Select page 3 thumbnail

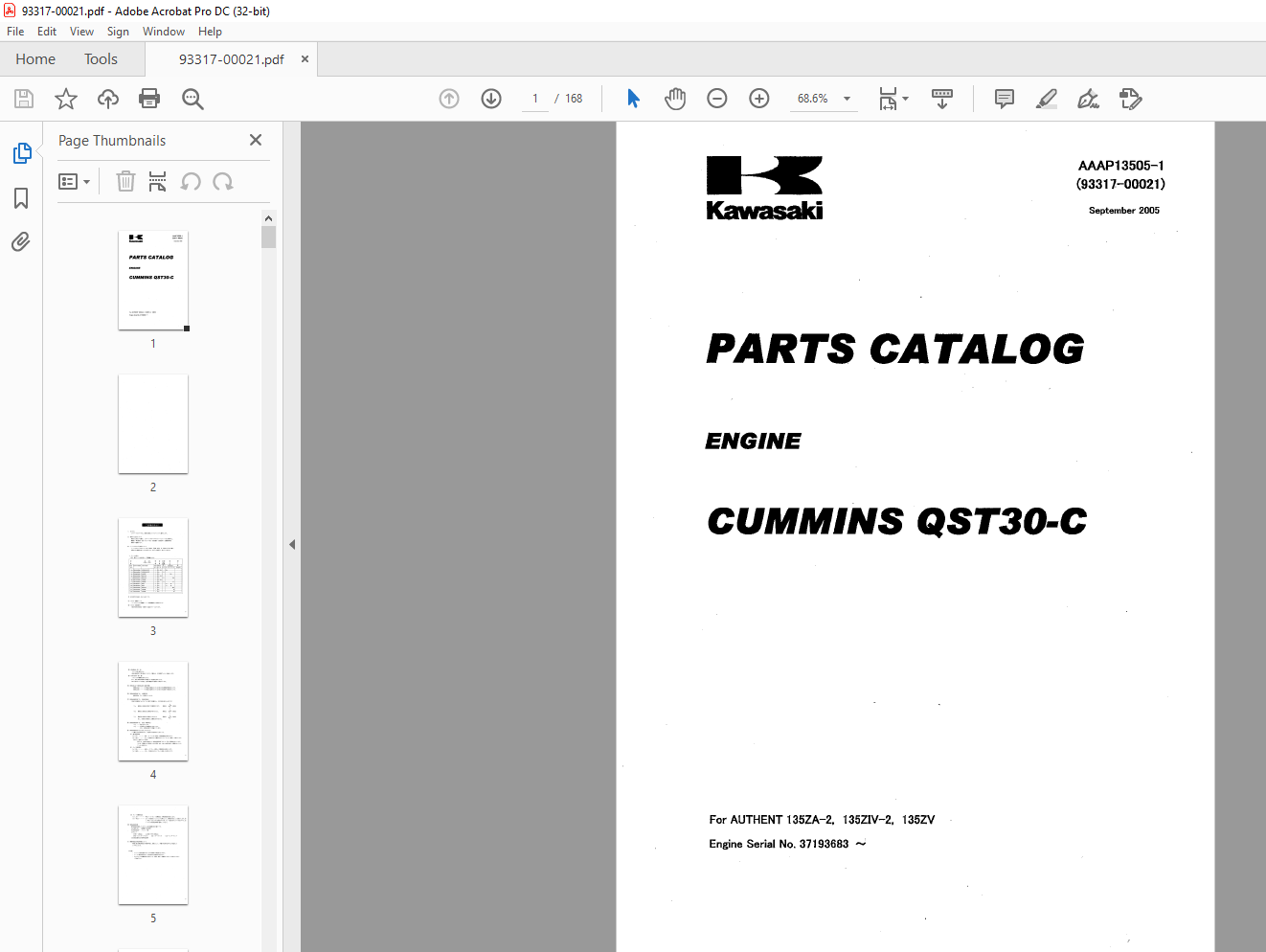153,568
